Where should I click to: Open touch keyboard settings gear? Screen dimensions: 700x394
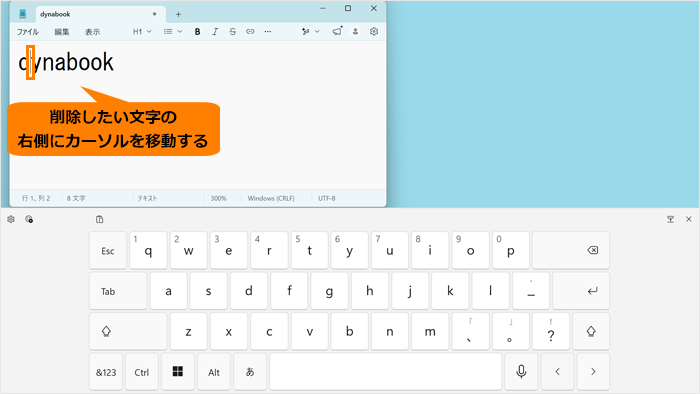[x=11, y=219]
